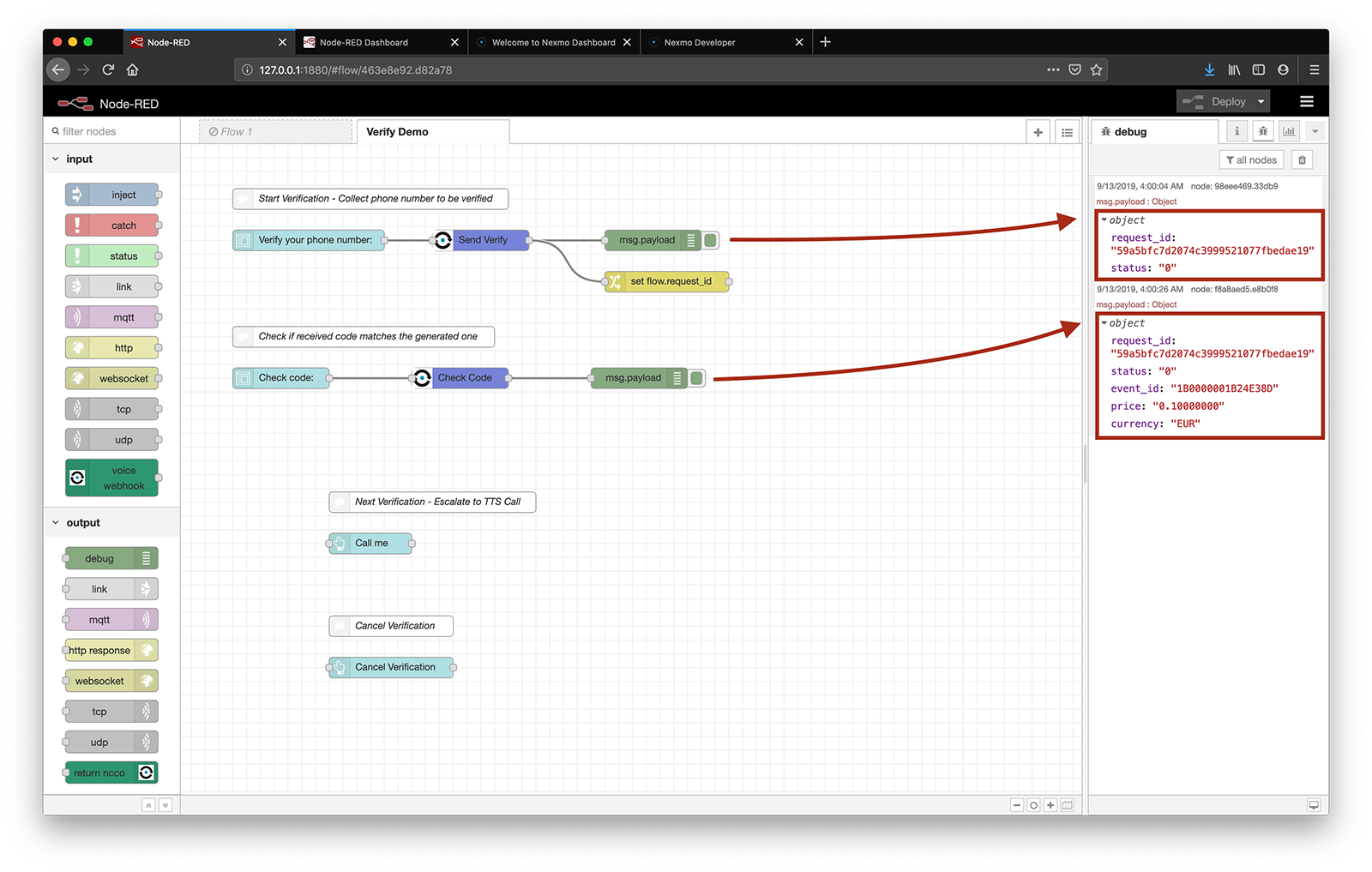Open the Deploy dropdown arrow
1372x872 pixels.
coord(1260,101)
